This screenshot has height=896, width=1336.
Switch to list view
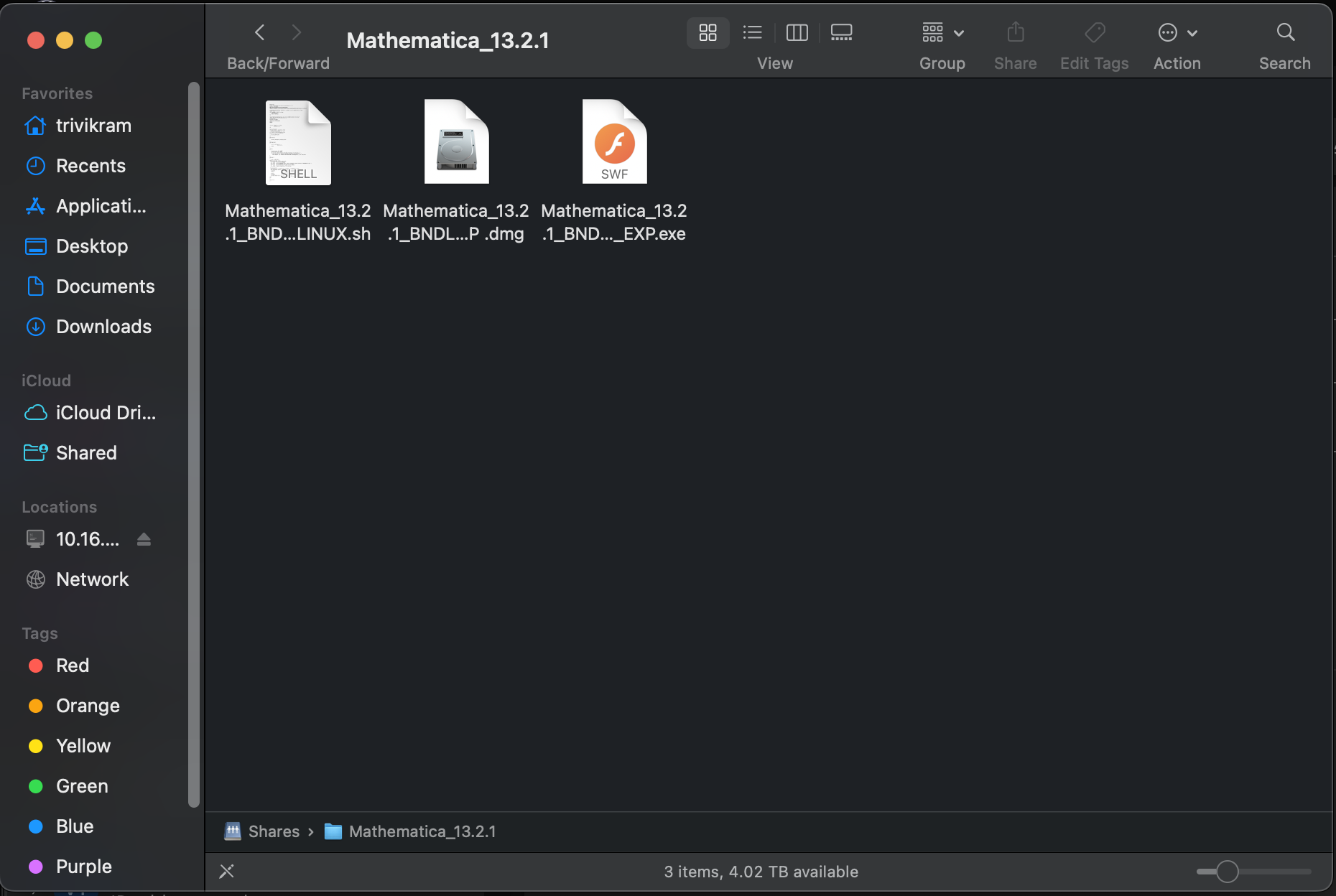(x=752, y=32)
